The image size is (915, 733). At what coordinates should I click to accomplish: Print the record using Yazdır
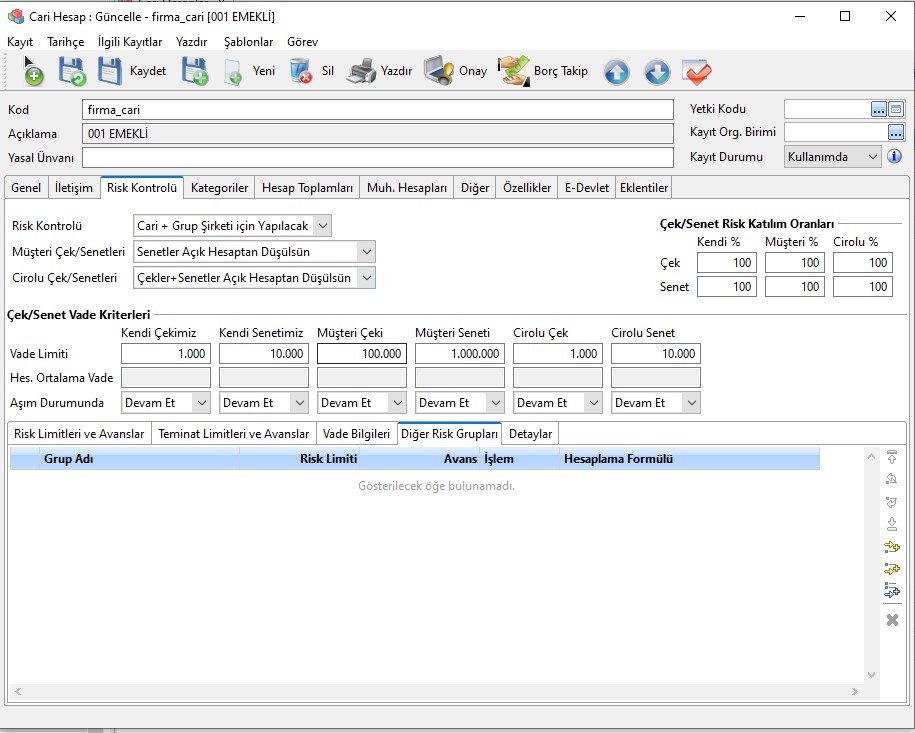[379, 72]
